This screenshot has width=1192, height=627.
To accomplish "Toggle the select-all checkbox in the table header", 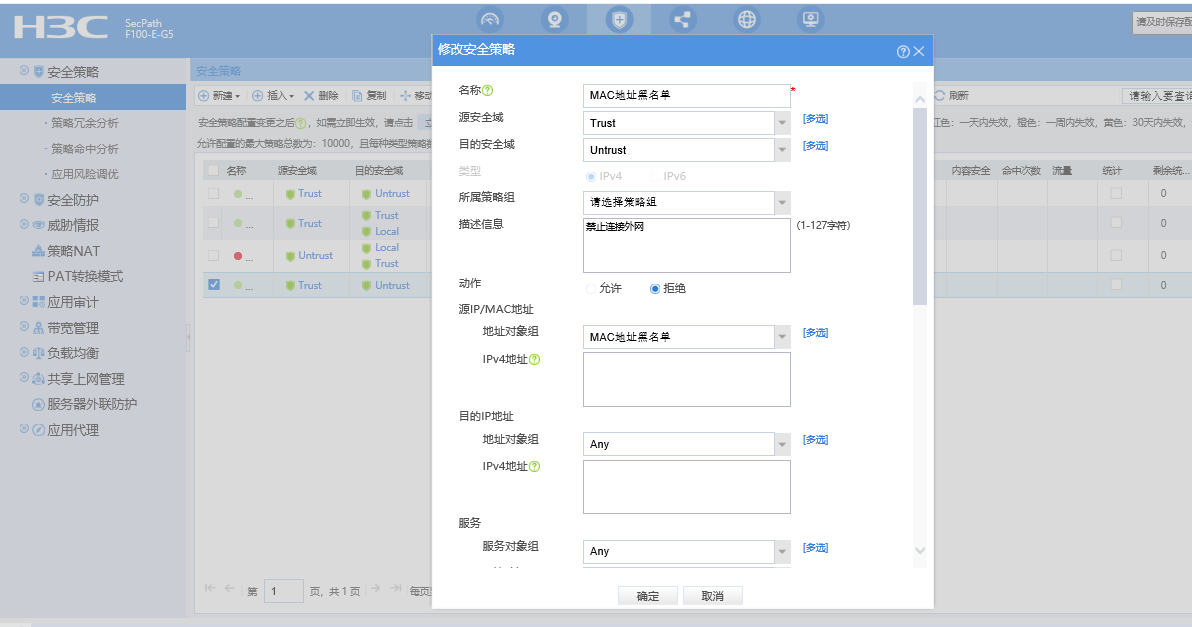I will (214, 170).
